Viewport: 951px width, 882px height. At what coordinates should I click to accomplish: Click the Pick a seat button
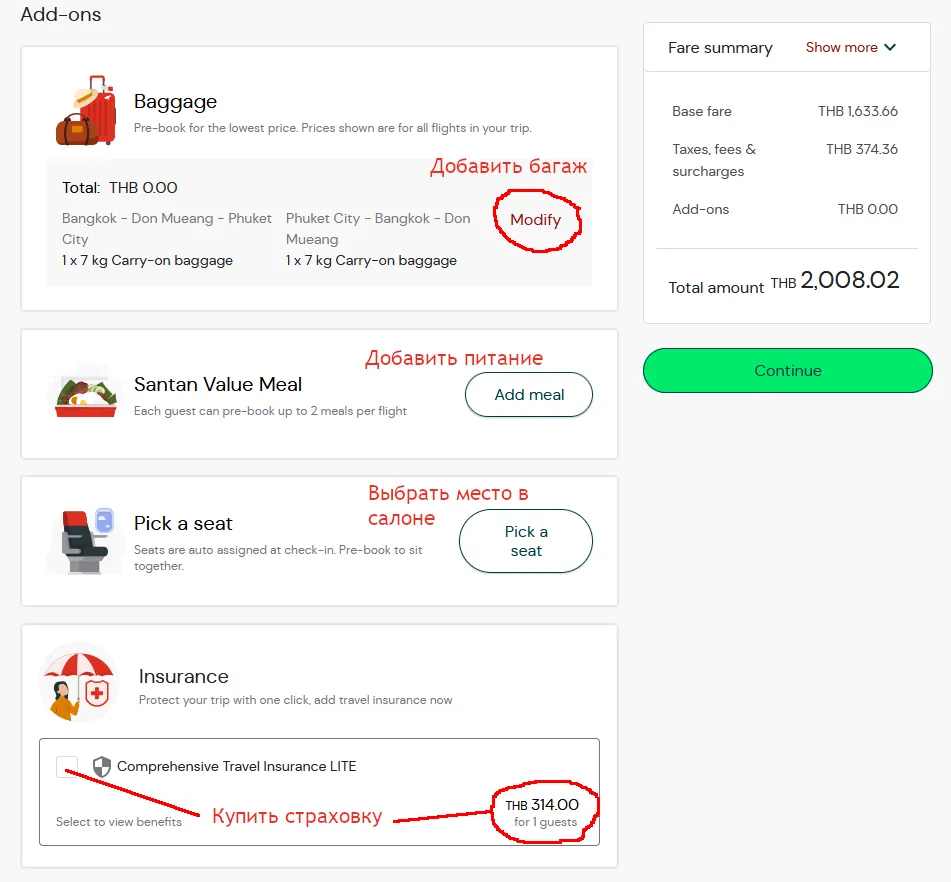525,540
